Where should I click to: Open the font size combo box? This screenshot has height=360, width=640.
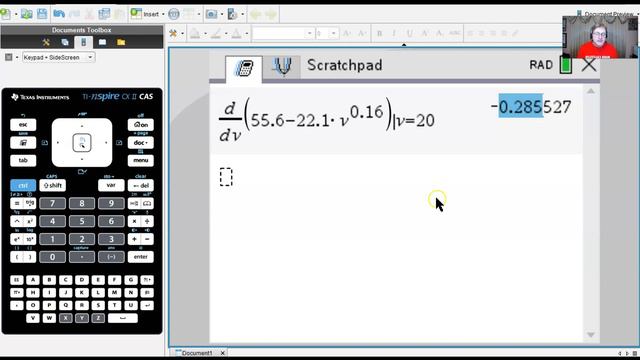pos(327,33)
